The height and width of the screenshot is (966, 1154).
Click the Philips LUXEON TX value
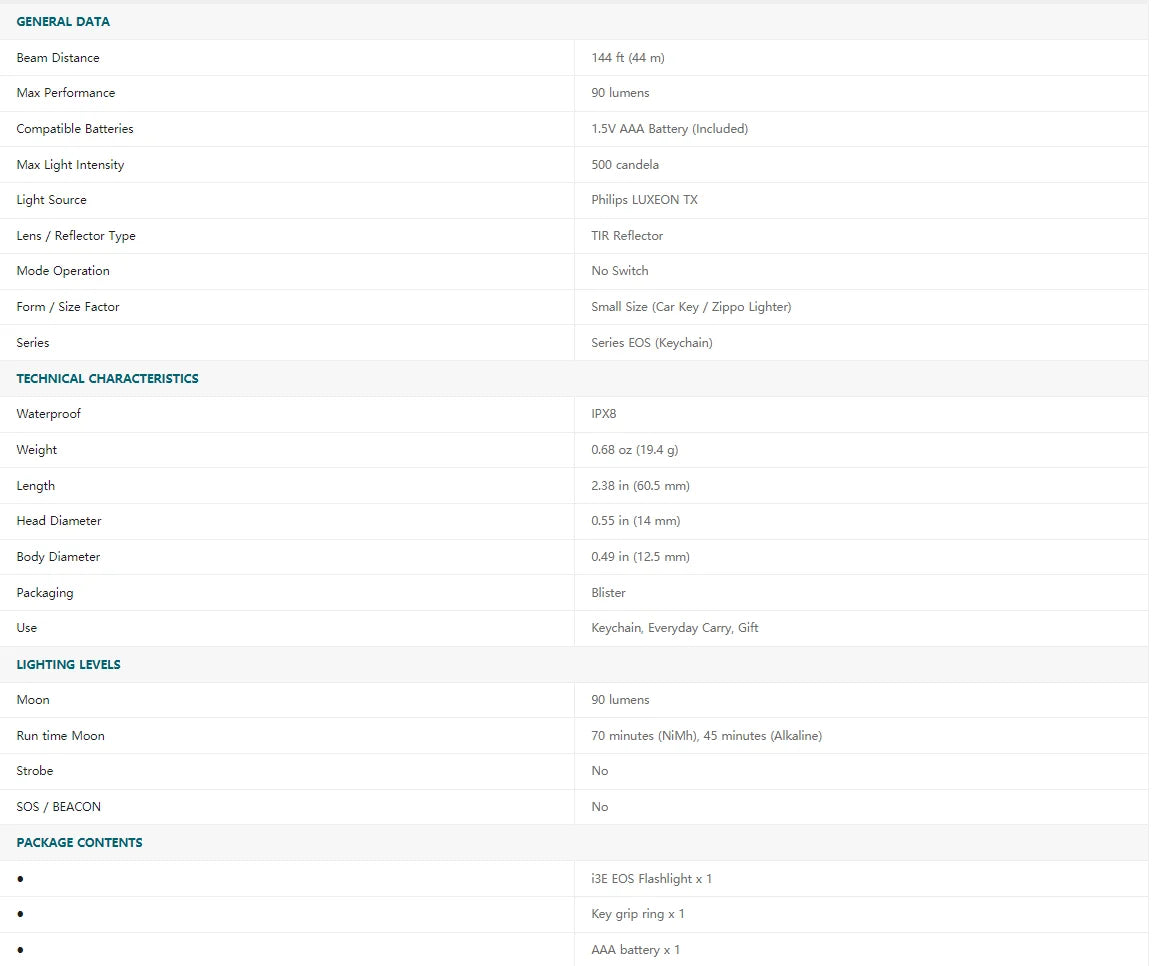pos(644,200)
